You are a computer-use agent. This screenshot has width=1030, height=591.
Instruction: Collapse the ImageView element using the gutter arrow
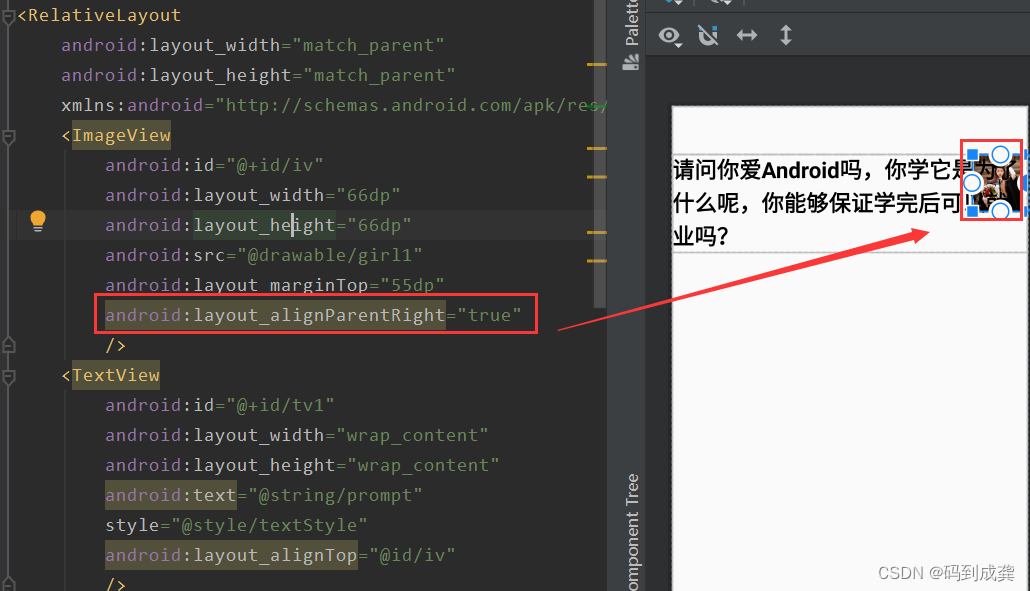(x=8, y=135)
